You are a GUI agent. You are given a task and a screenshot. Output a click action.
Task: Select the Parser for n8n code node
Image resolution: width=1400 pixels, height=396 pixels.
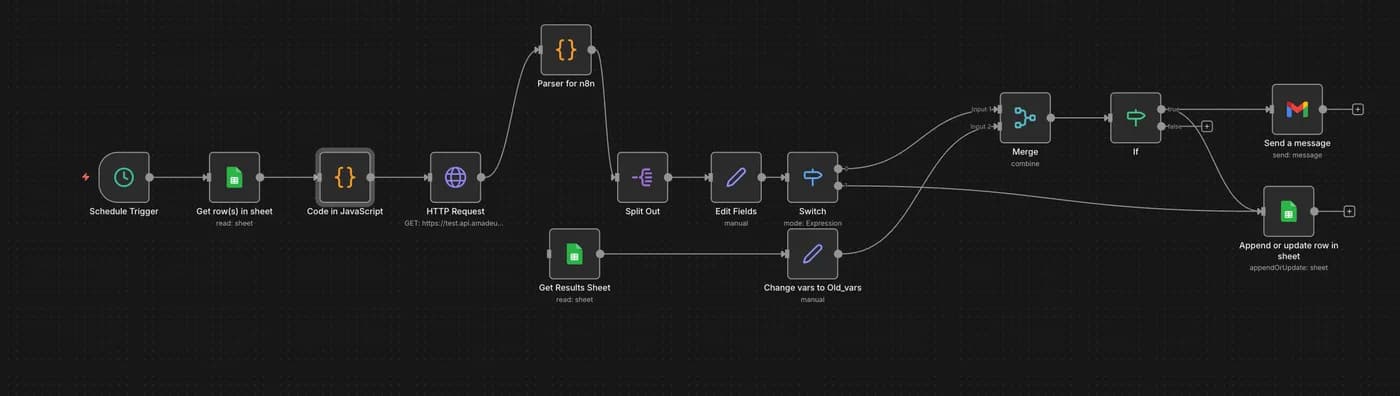click(566, 50)
